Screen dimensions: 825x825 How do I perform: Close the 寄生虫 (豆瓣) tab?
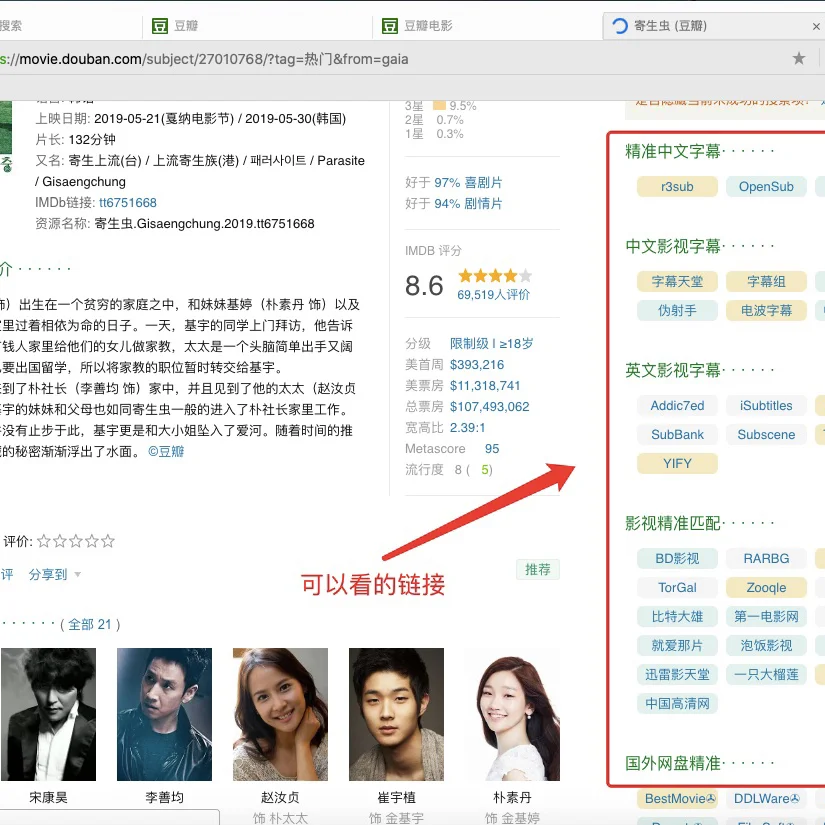(816, 26)
